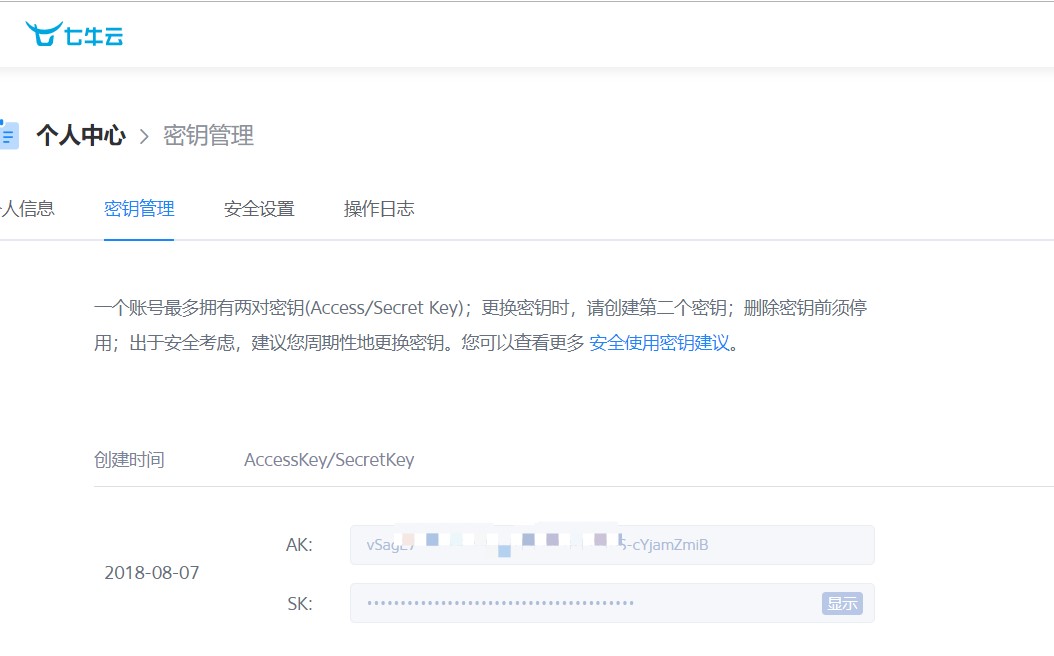Image resolution: width=1054 pixels, height=656 pixels.
Task: Click the AccessKey/SecretKey column header
Action: tap(329, 460)
